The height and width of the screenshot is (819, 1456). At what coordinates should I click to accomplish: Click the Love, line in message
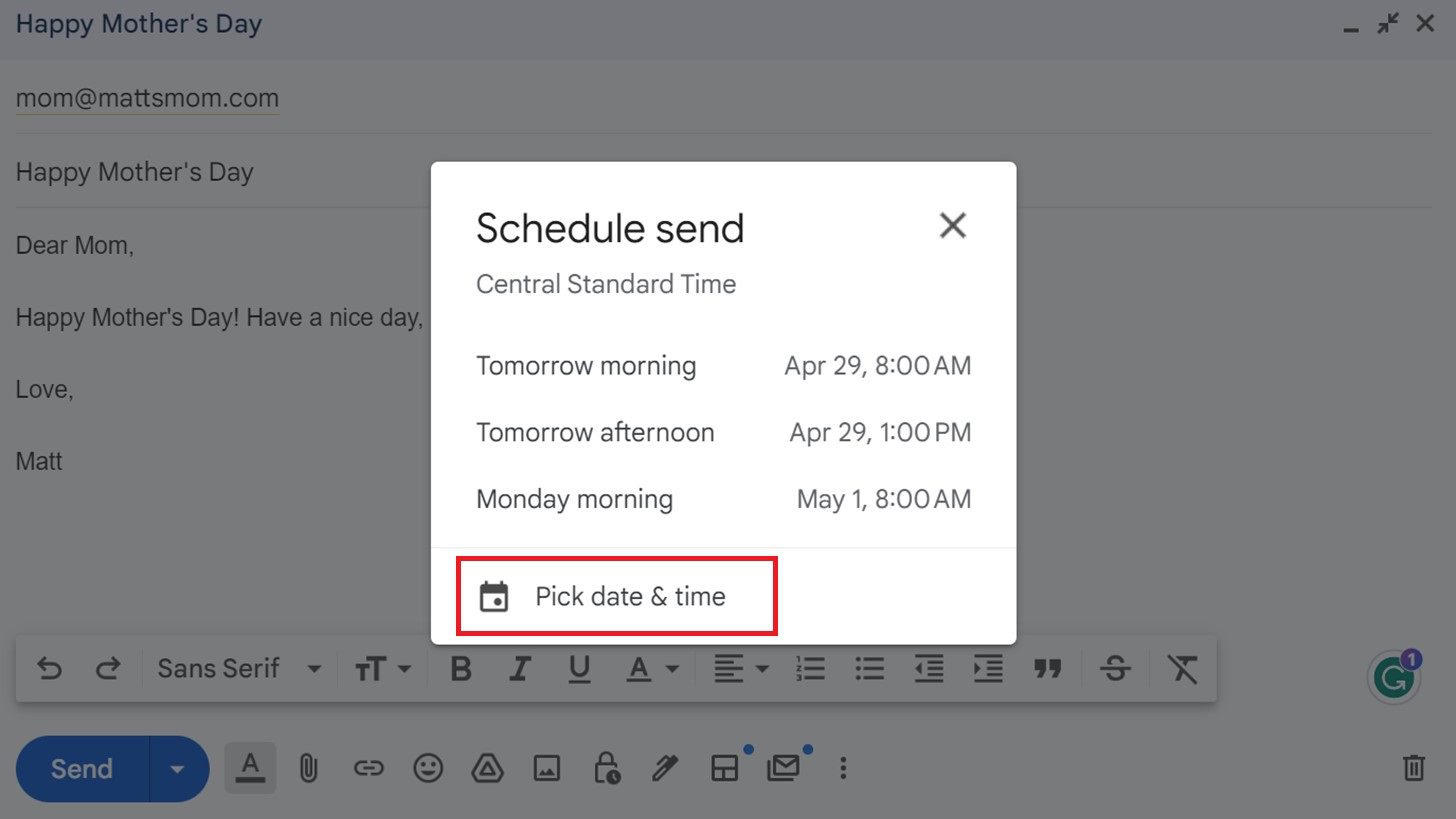coord(45,390)
